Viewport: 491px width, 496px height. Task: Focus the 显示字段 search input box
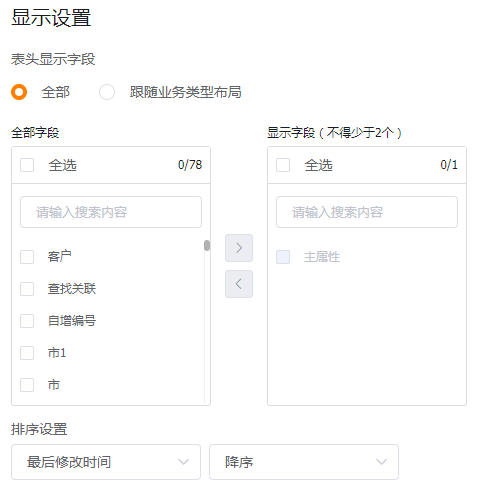[x=367, y=212]
